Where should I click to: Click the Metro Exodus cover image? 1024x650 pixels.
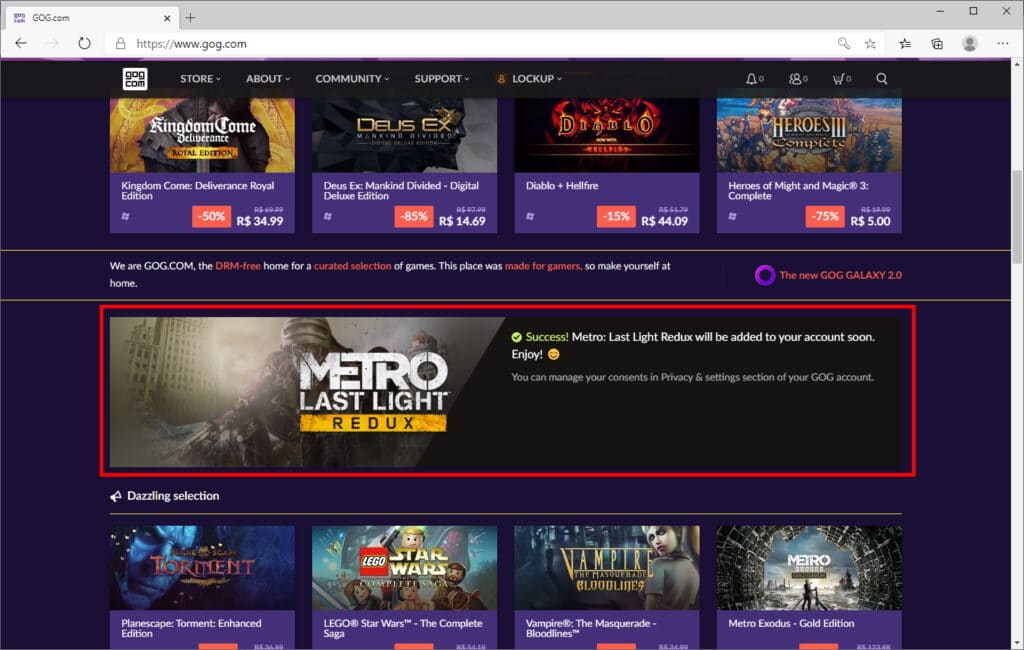tap(809, 568)
